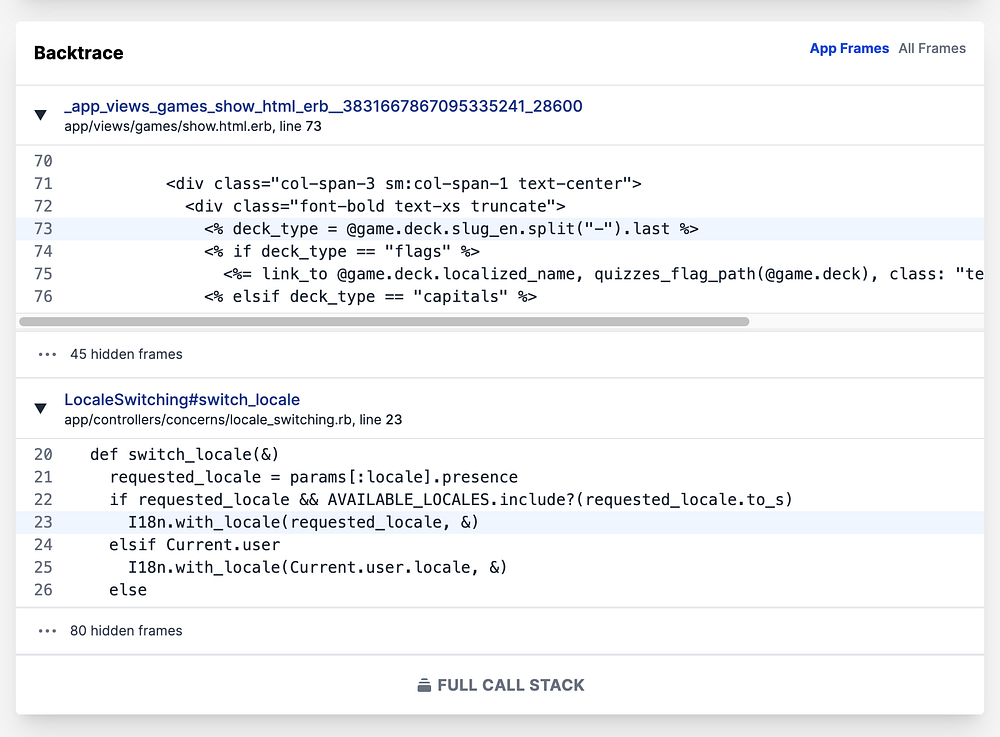Click highlighted line 23 I18n.with_locale code
Image resolution: width=1000 pixels, height=737 pixels.
tap(303, 522)
